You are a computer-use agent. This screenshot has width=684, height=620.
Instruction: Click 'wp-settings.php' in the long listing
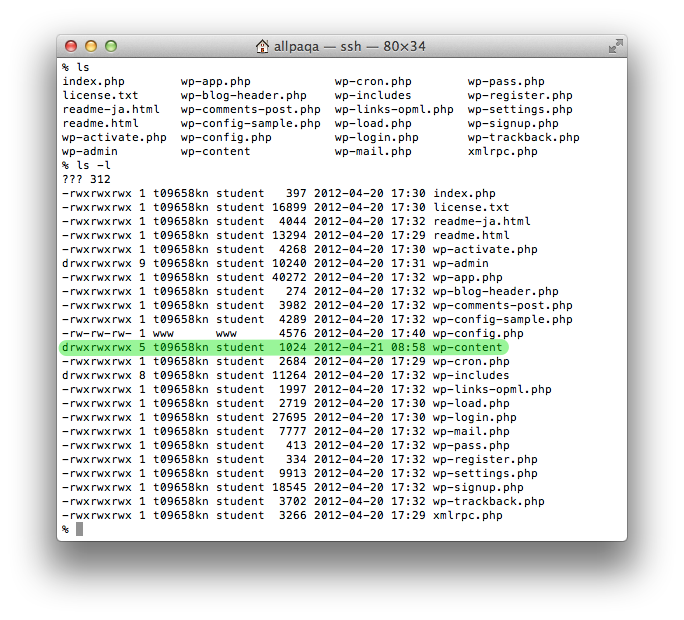pos(485,473)
